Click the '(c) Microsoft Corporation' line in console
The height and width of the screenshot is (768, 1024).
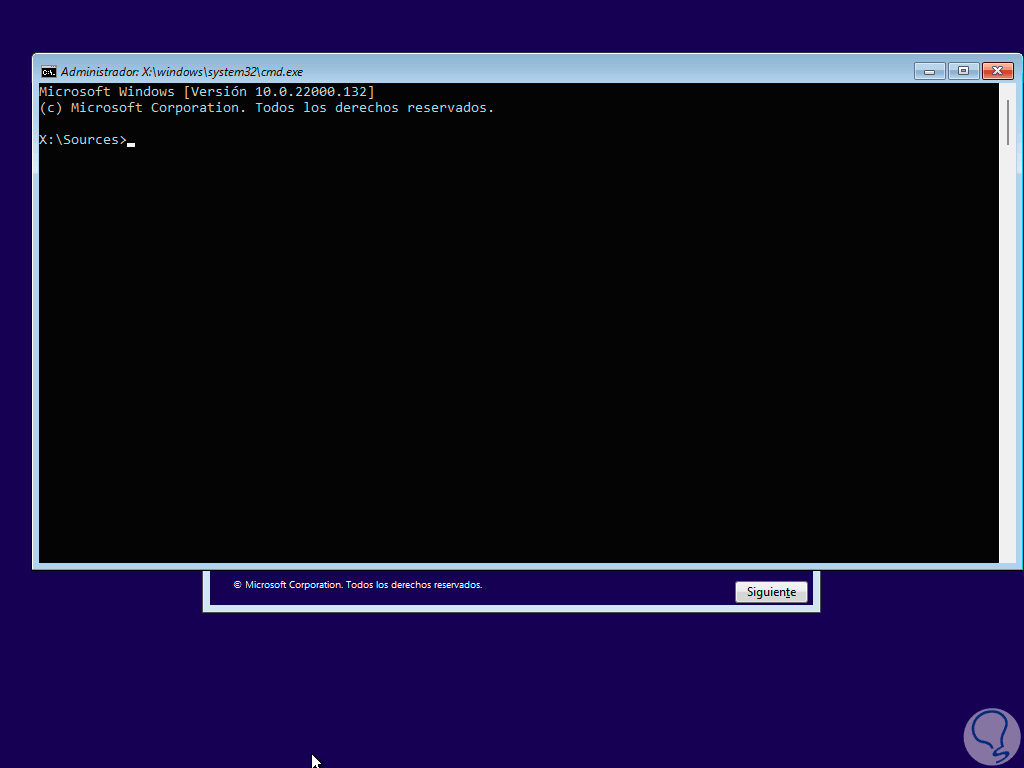[266, 108]
